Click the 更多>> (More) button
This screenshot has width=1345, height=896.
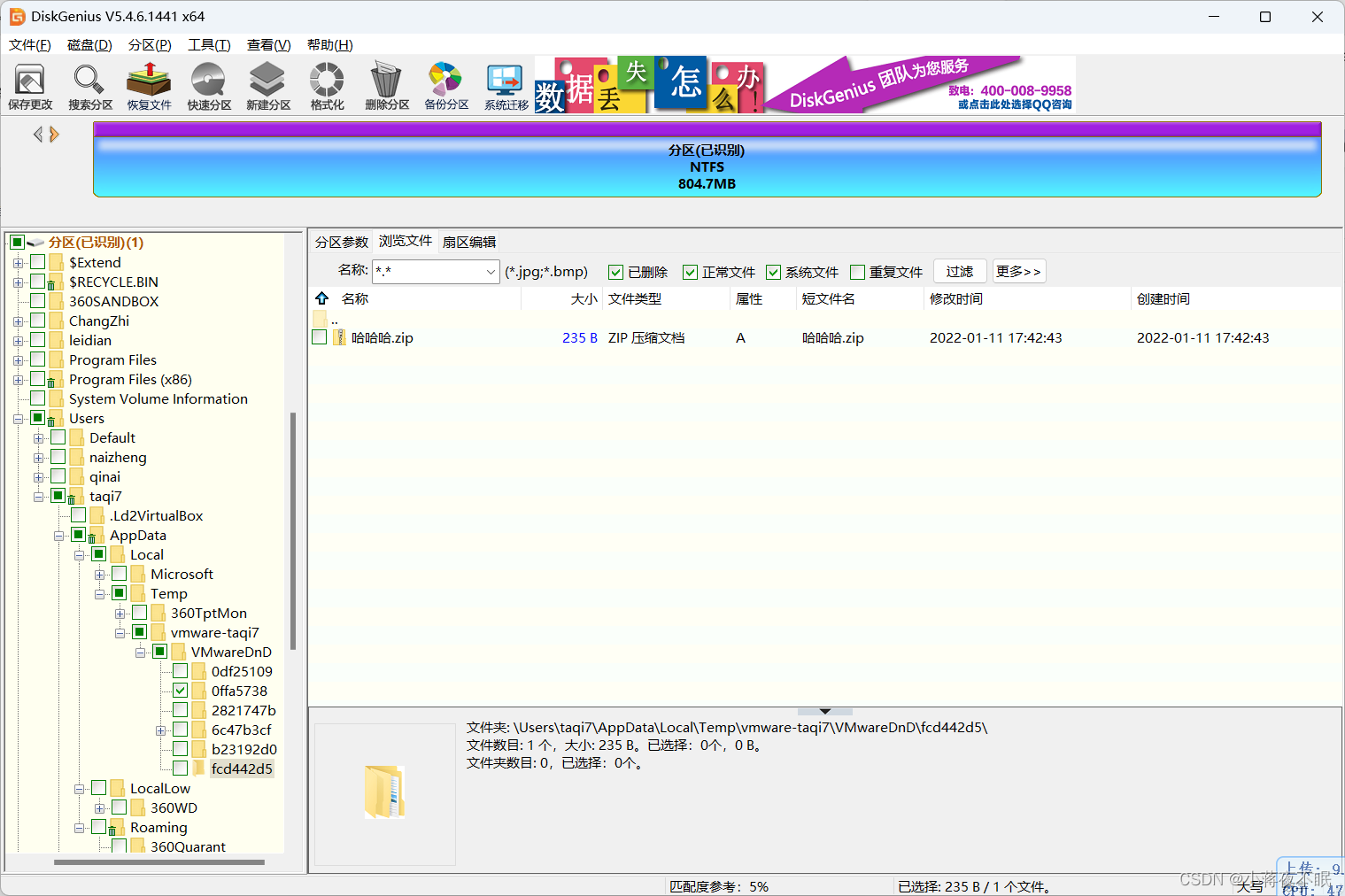click(x=1018, y=271)
